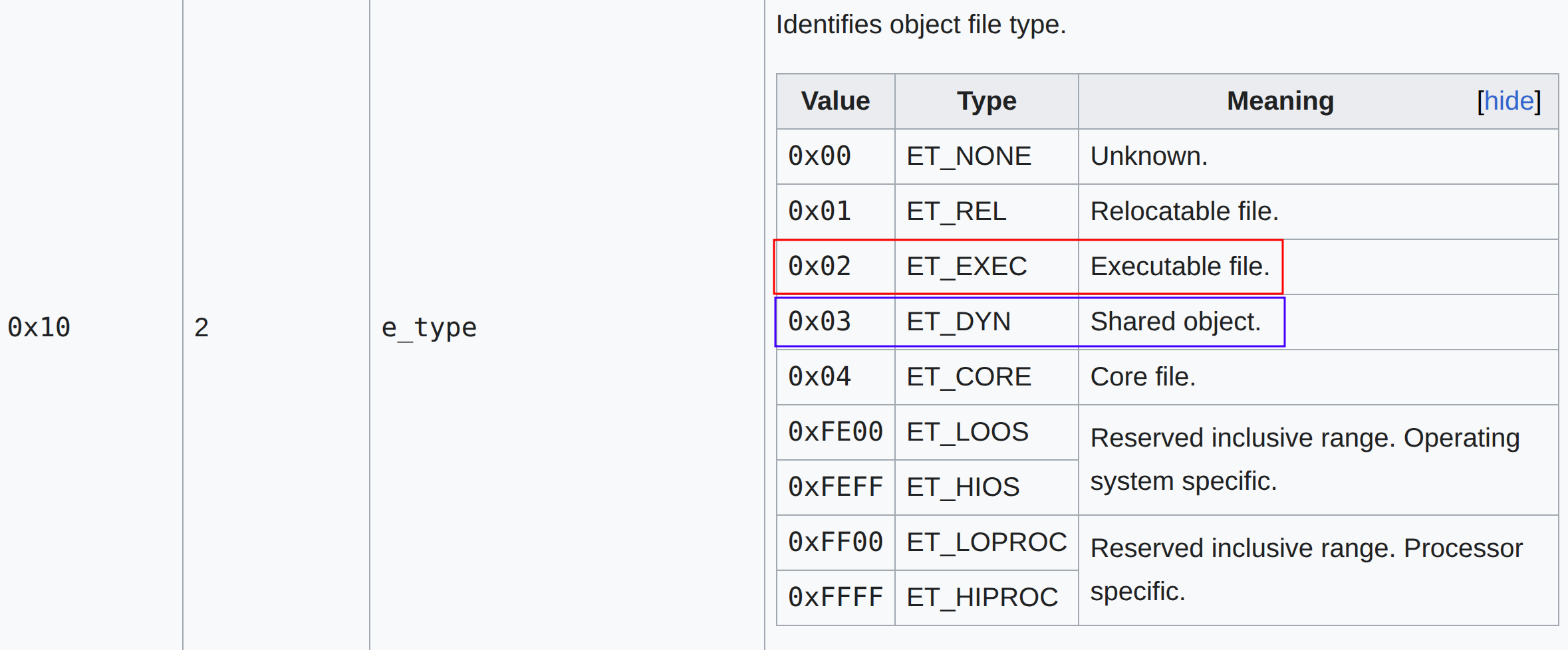This screenshot has width=1568, height=650.
Task: Select the 'Shared object.' meaning text
Action: [x=1175, y=322]
